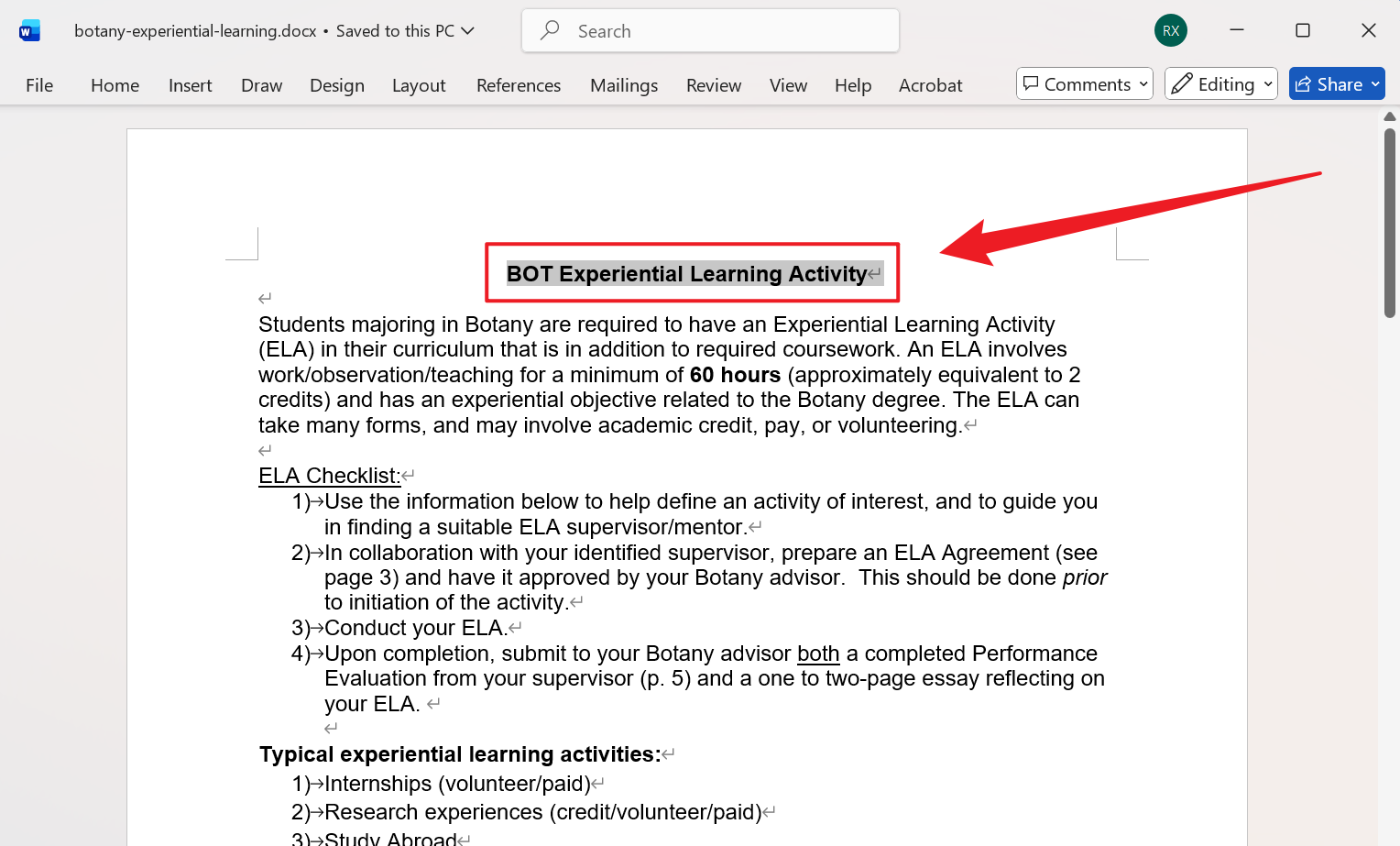Maximize the Word window
1400x846 pixels.
tap(1303, 30)
